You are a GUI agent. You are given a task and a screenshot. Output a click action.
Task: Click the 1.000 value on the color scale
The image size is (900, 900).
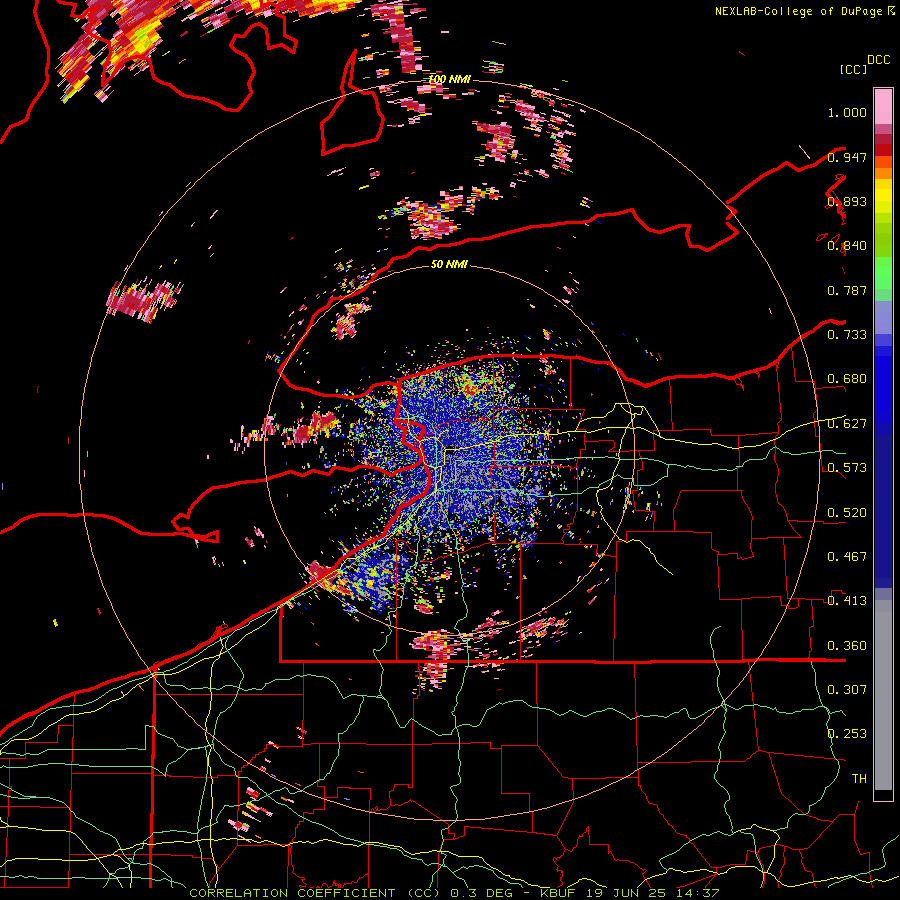tap(847, 112)
